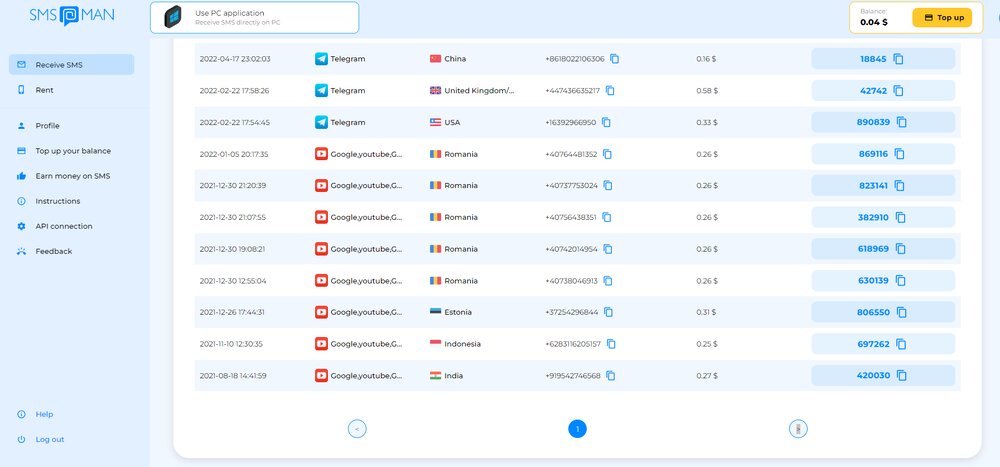Click the United Kingdom country cell
The image size is (1000, 467).
click(472, 91)
